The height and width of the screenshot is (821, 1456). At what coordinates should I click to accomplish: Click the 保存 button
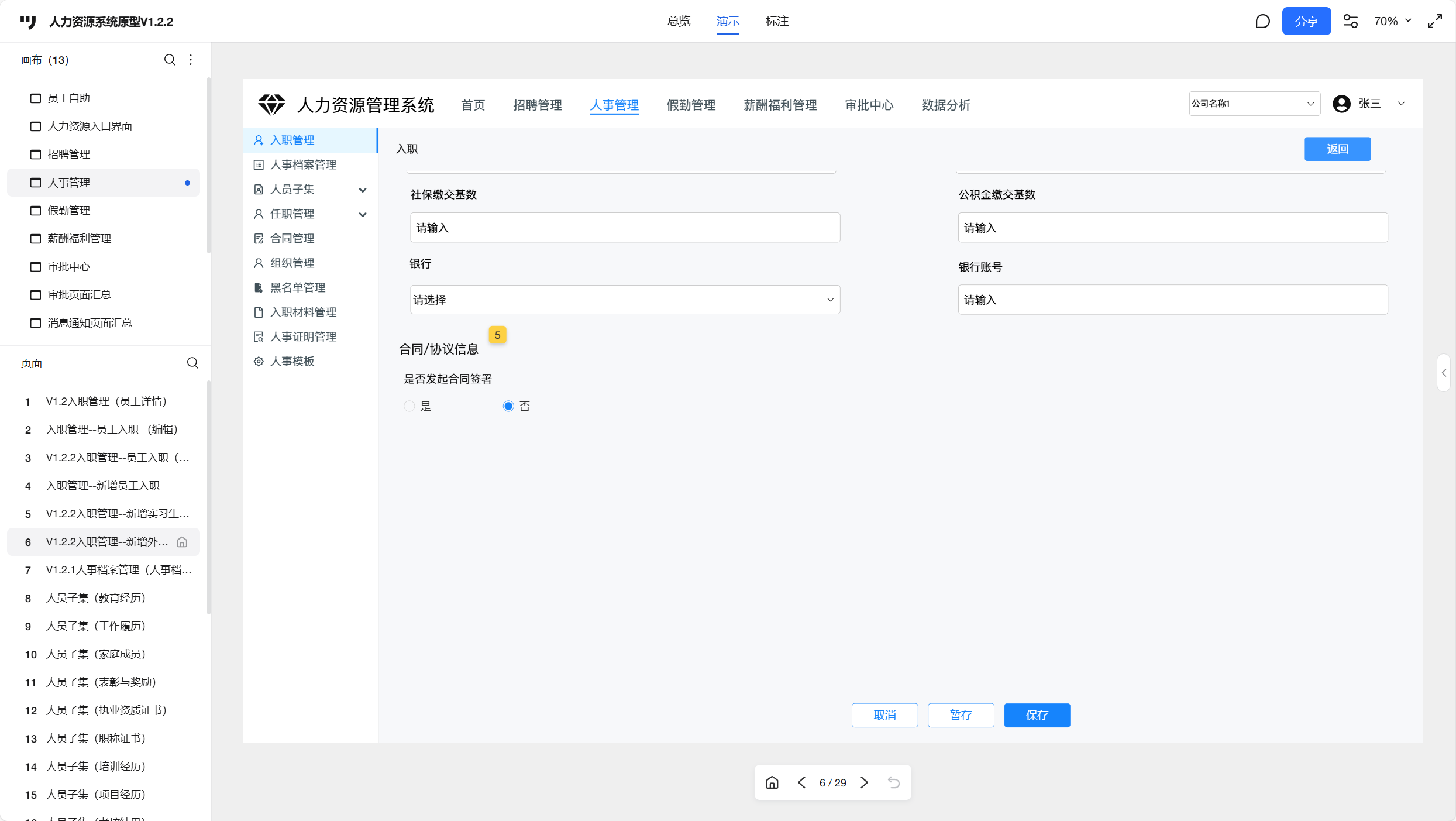coord(1037,715)
